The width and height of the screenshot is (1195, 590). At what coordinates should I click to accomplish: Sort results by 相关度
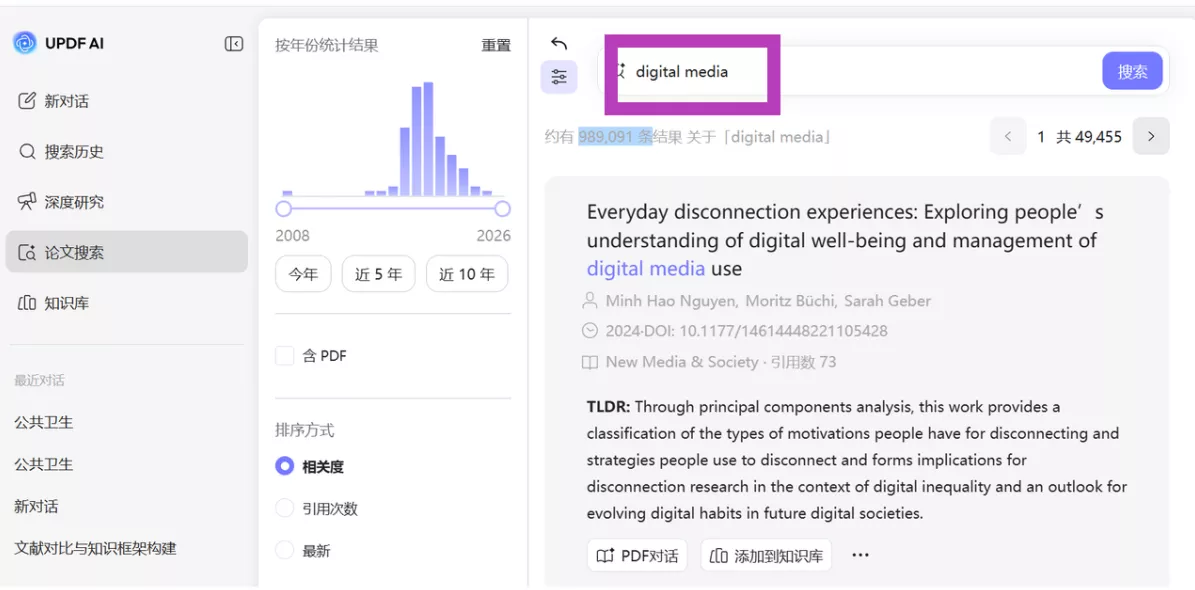click(x=285, y=467)
